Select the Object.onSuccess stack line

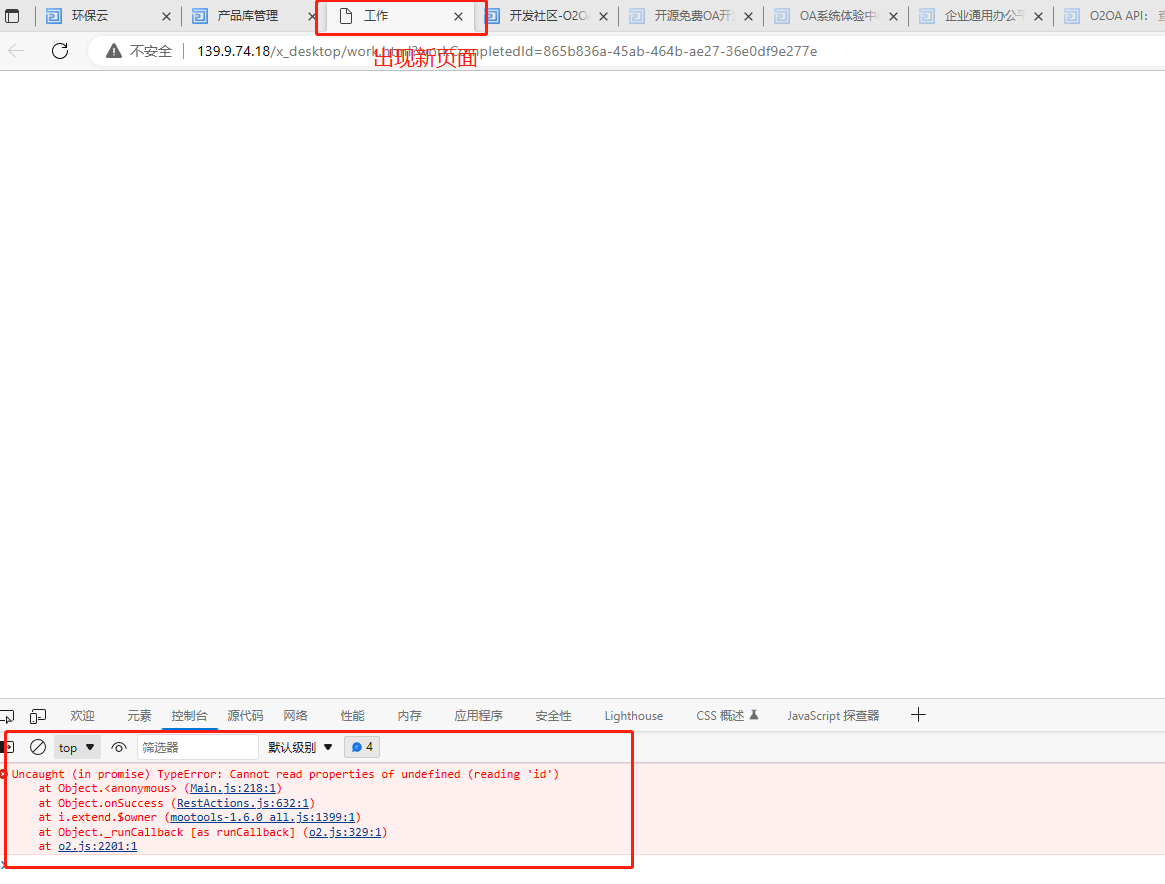(x=177, y=803)
